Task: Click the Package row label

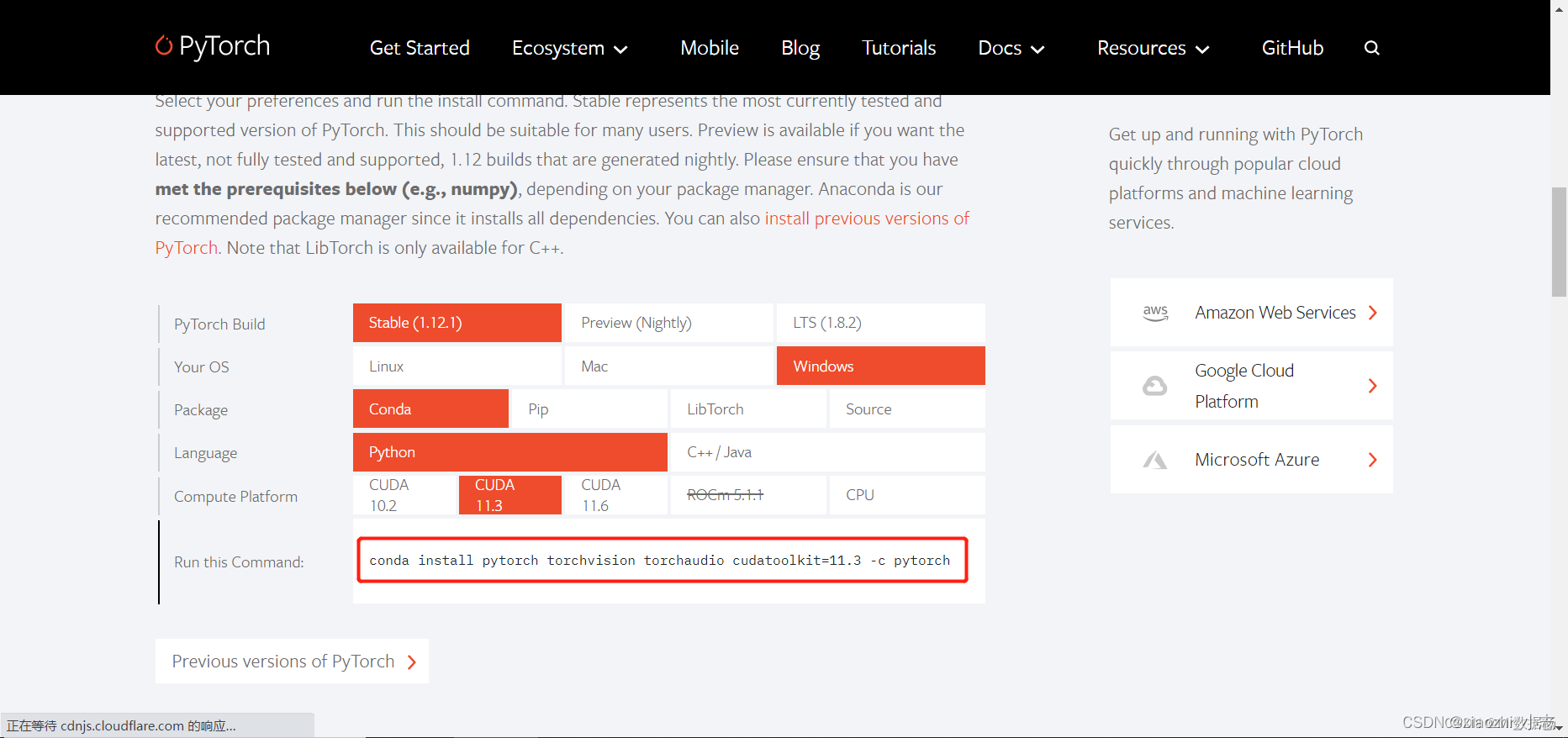Action: (x=201, y=410)
